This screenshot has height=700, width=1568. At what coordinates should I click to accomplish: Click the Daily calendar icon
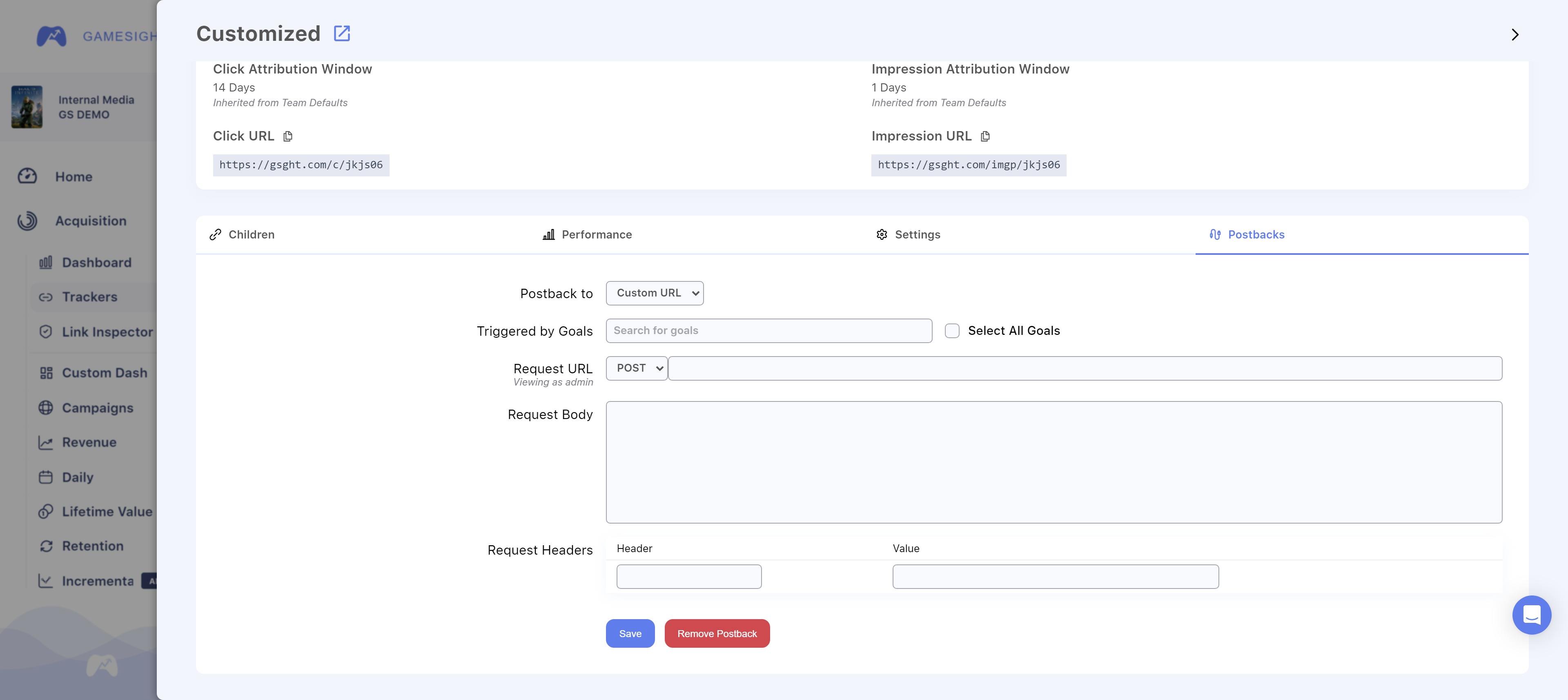point(46,477)
